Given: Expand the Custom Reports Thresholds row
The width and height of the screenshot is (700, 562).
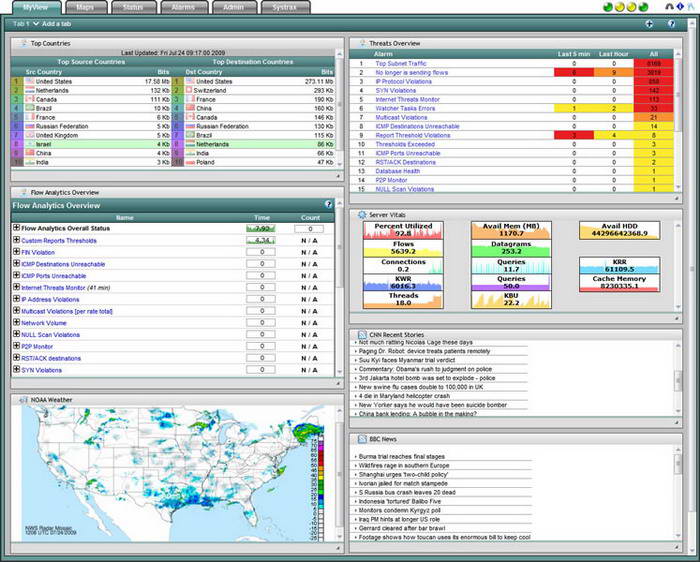Looking at the screenshot, I should [17, 240].
